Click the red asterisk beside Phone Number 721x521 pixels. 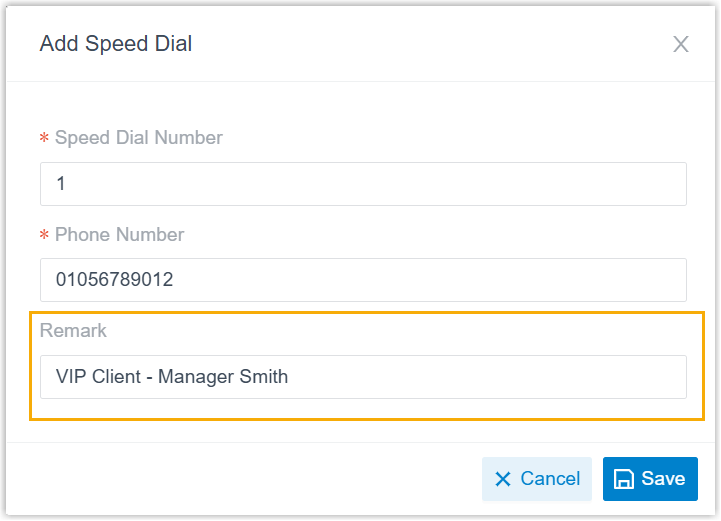click(44, 236)
